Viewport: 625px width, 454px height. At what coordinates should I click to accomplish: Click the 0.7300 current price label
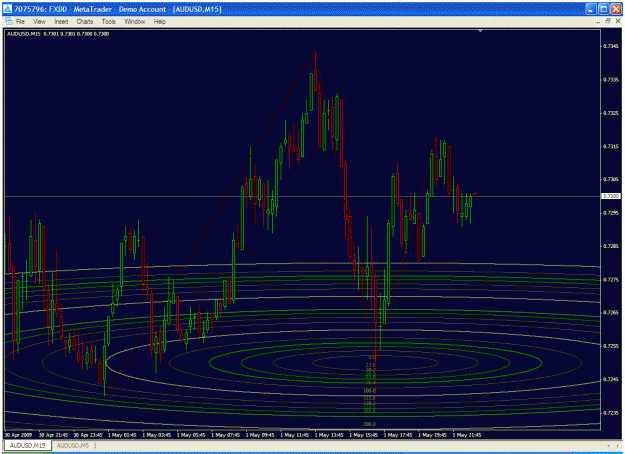611,196
